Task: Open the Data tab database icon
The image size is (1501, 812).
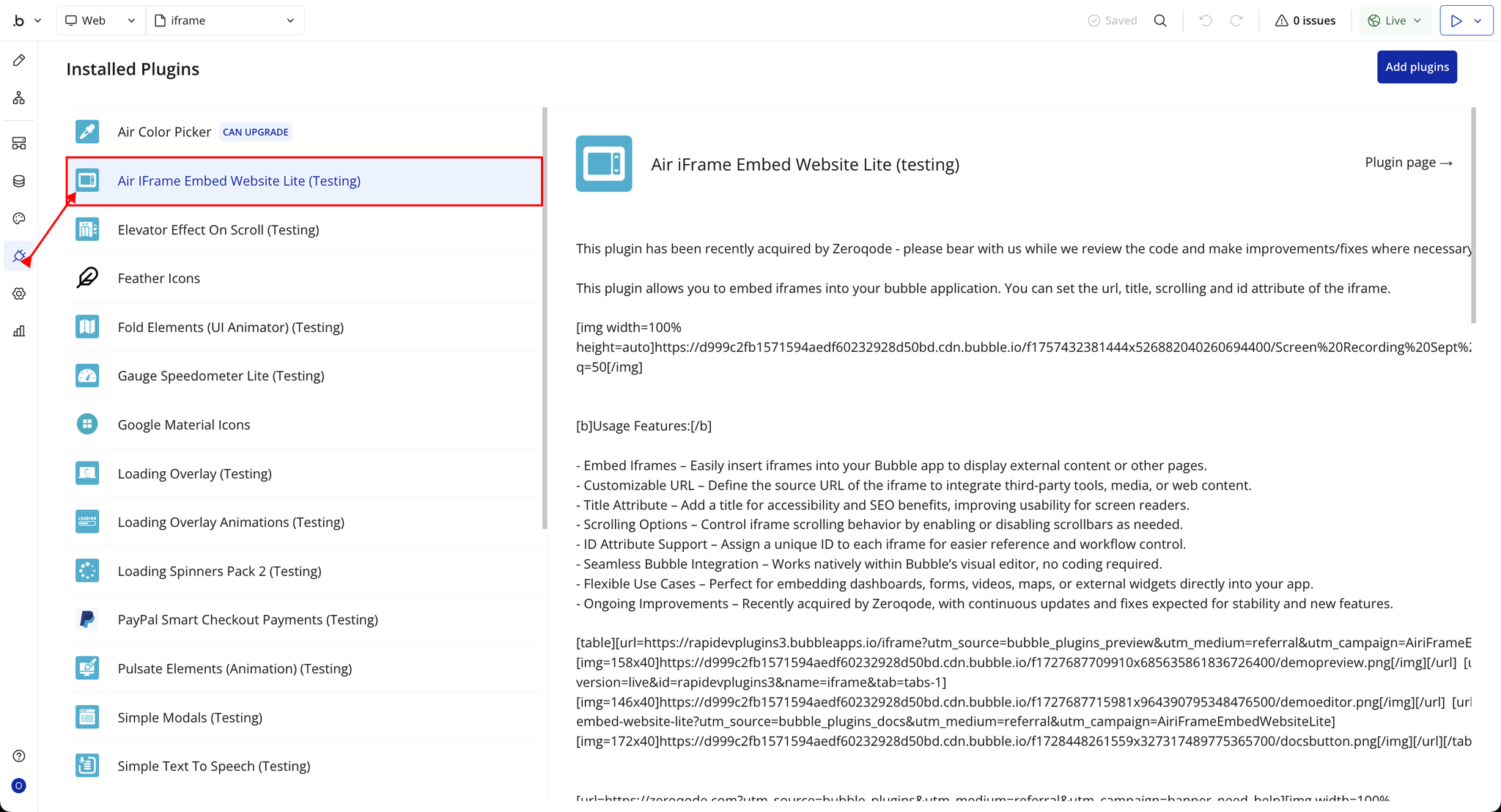Action: point(19,181)
